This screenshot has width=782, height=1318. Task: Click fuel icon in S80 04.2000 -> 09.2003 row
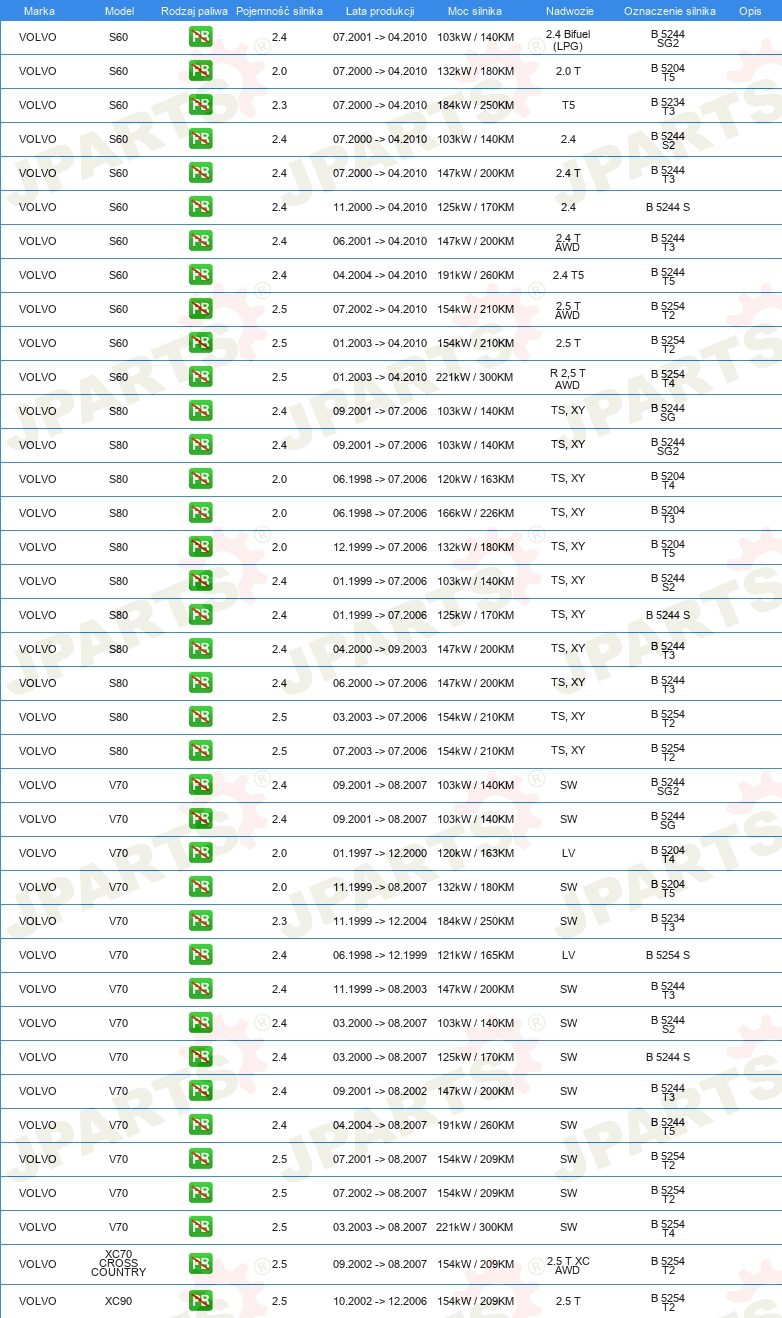tap(200, 650)
